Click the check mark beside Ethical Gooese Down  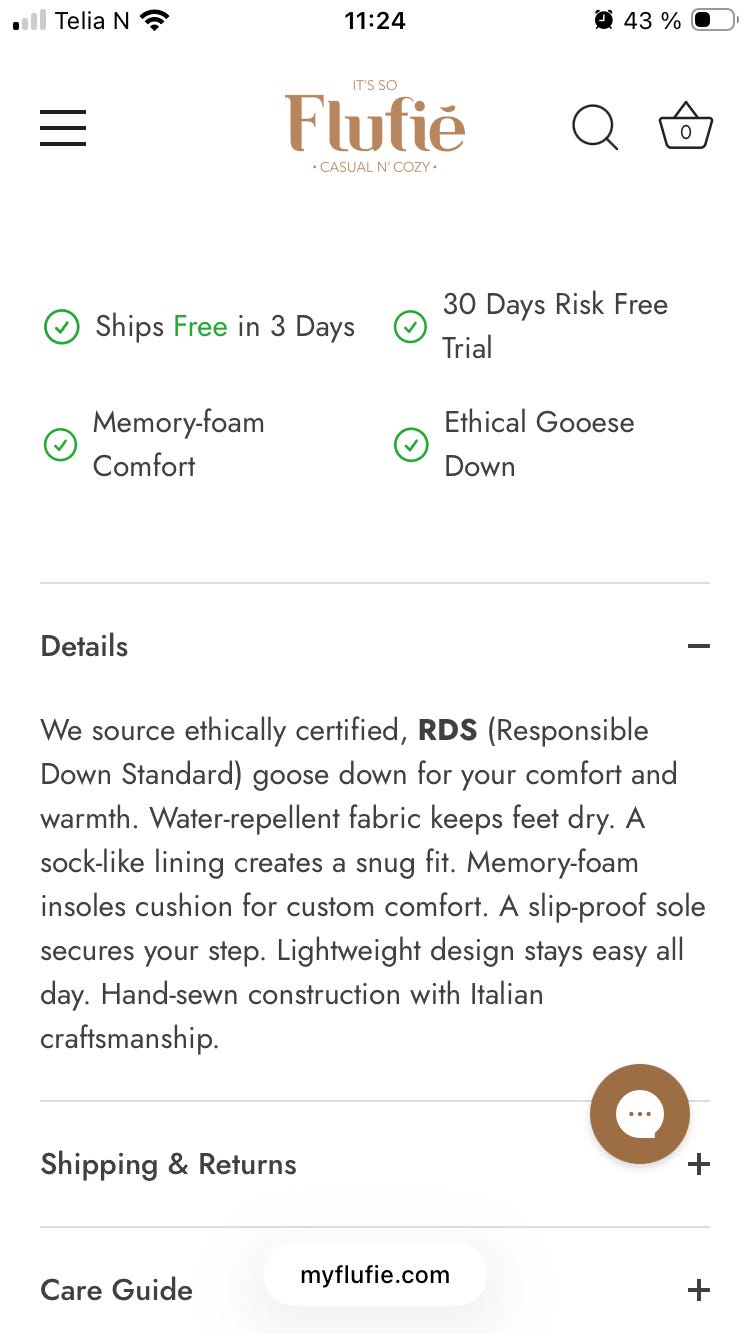pyautogui.click(x=411, y=445)
